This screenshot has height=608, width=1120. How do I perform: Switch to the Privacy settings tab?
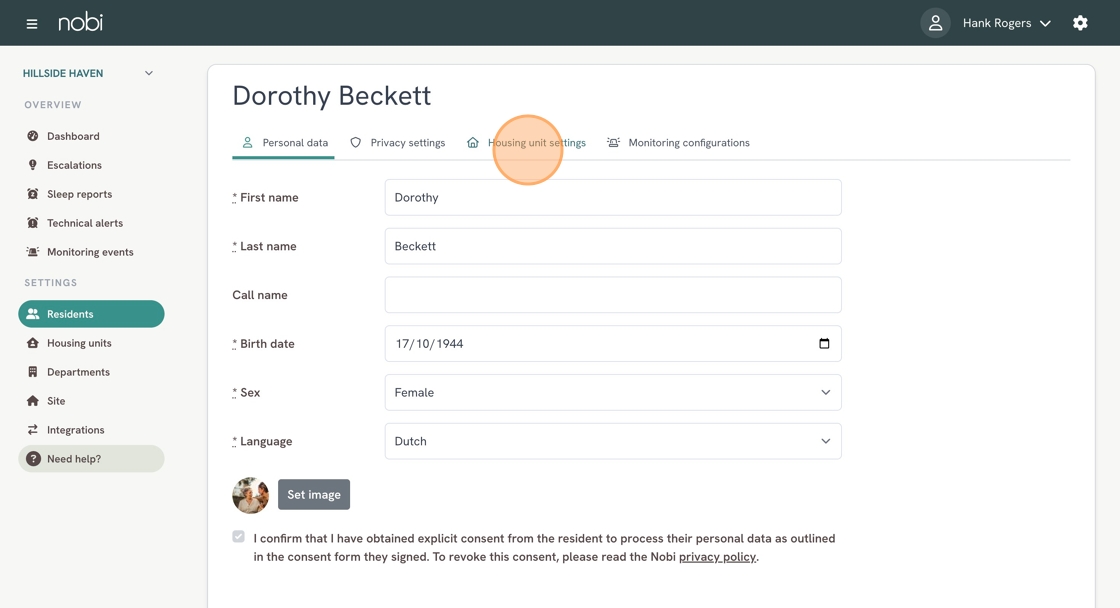click(397, 143)
